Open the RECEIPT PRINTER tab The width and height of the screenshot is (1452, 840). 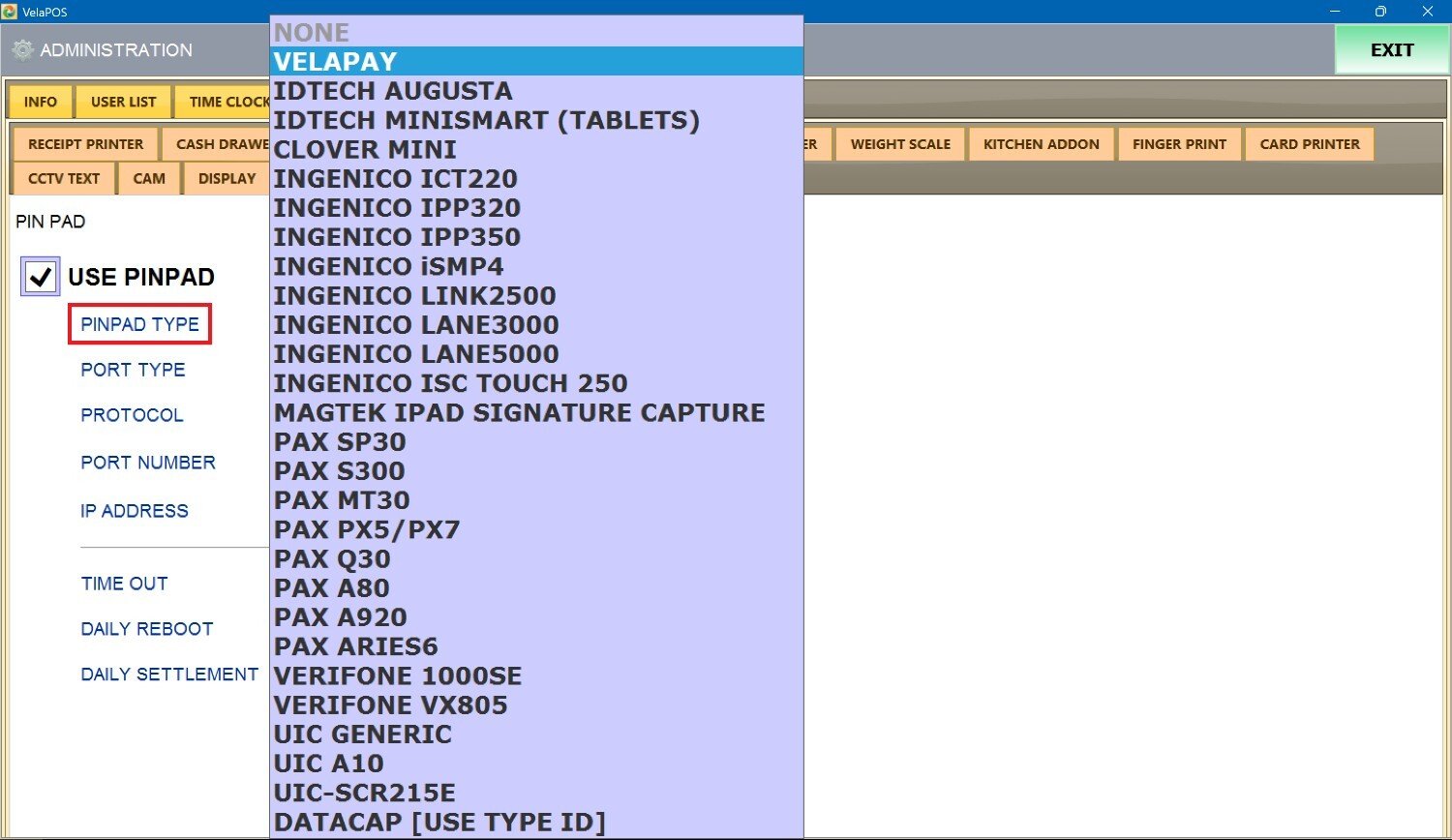click(85, 144)
